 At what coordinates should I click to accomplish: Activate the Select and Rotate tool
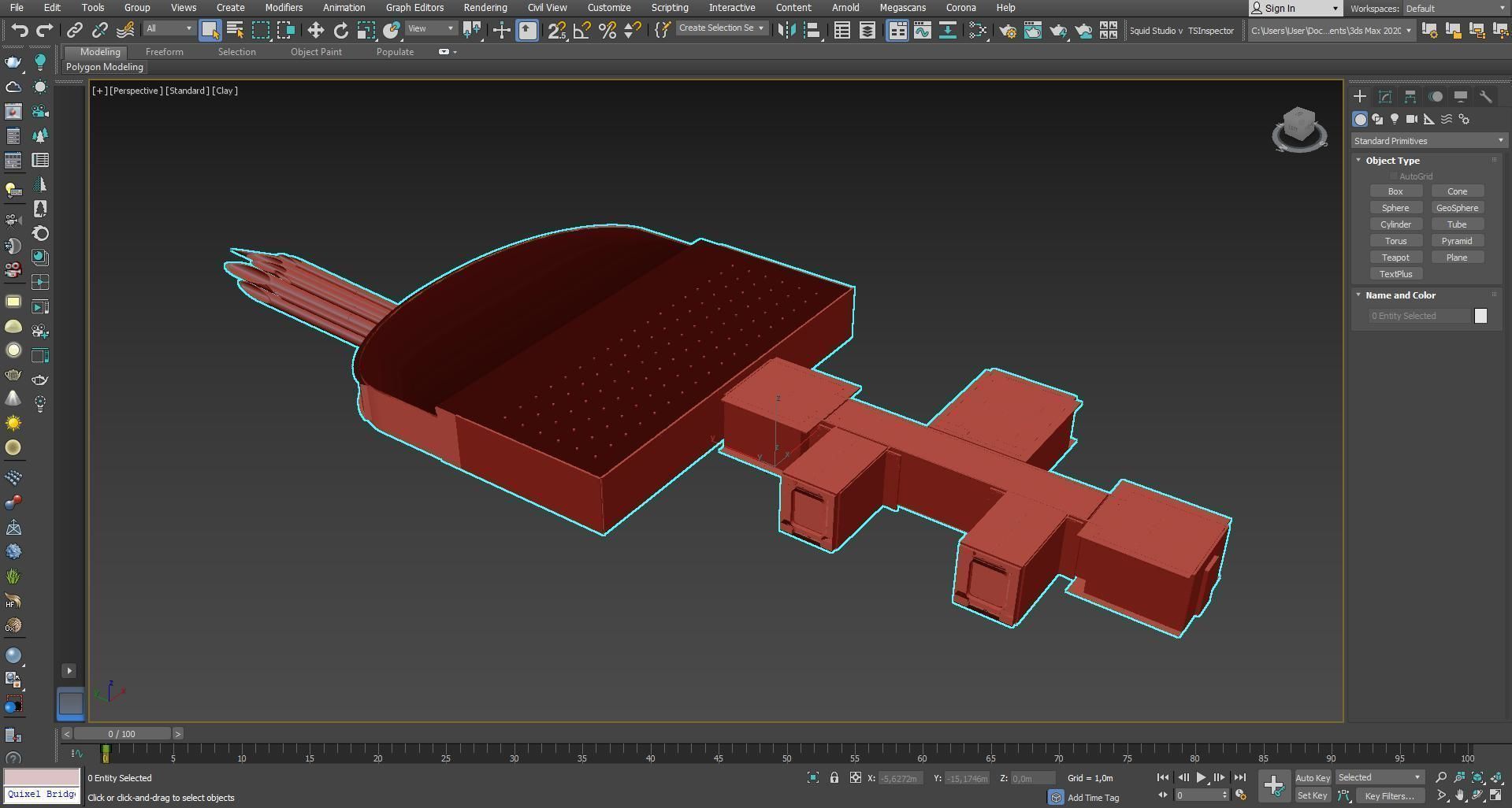coord(340,30)
